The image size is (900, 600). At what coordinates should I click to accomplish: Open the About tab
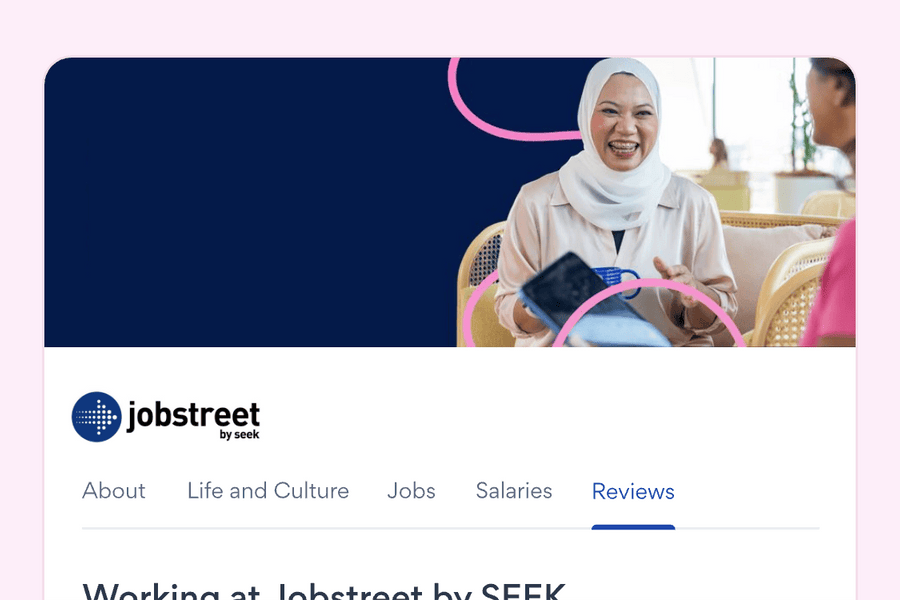(x=114, y=491)
